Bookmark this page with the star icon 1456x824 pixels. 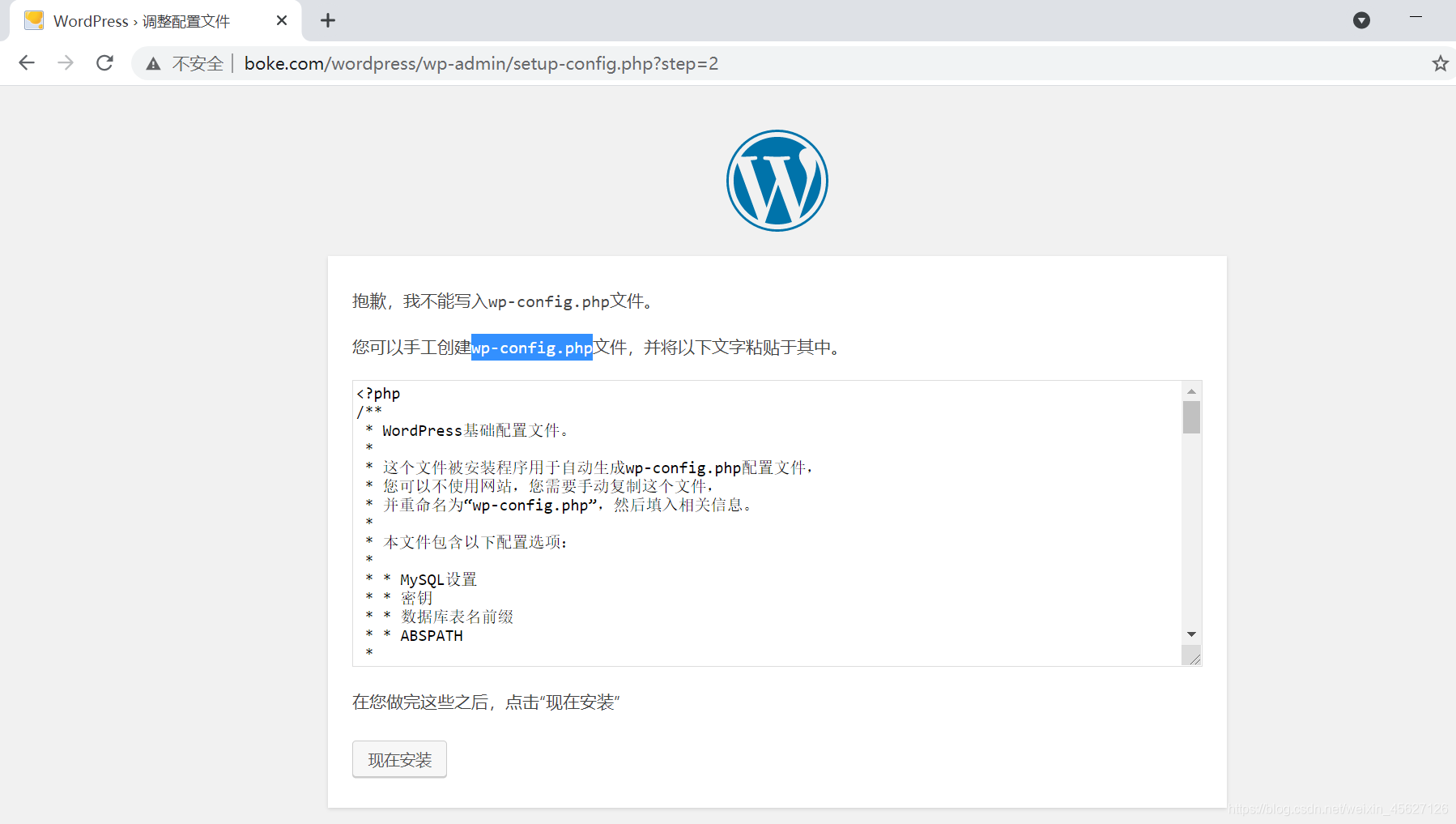click(1440, 63)
